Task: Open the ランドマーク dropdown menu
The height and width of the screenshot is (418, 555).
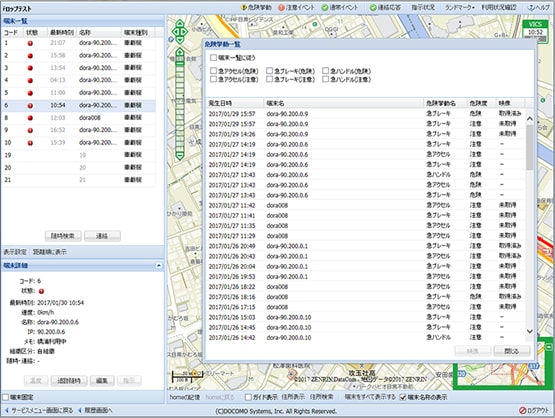Action: click(460, 7)
